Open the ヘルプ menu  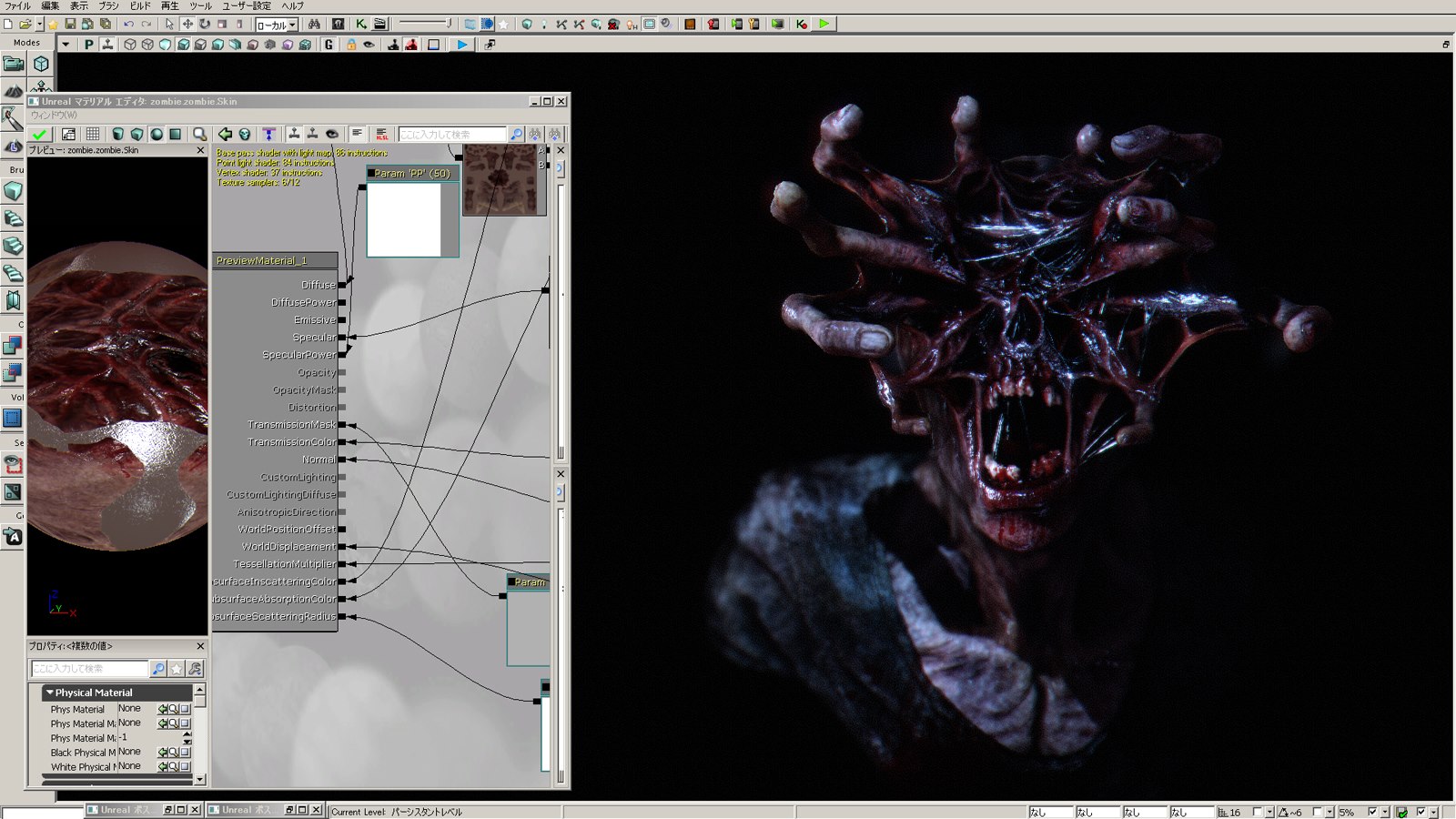click(292, 5)
